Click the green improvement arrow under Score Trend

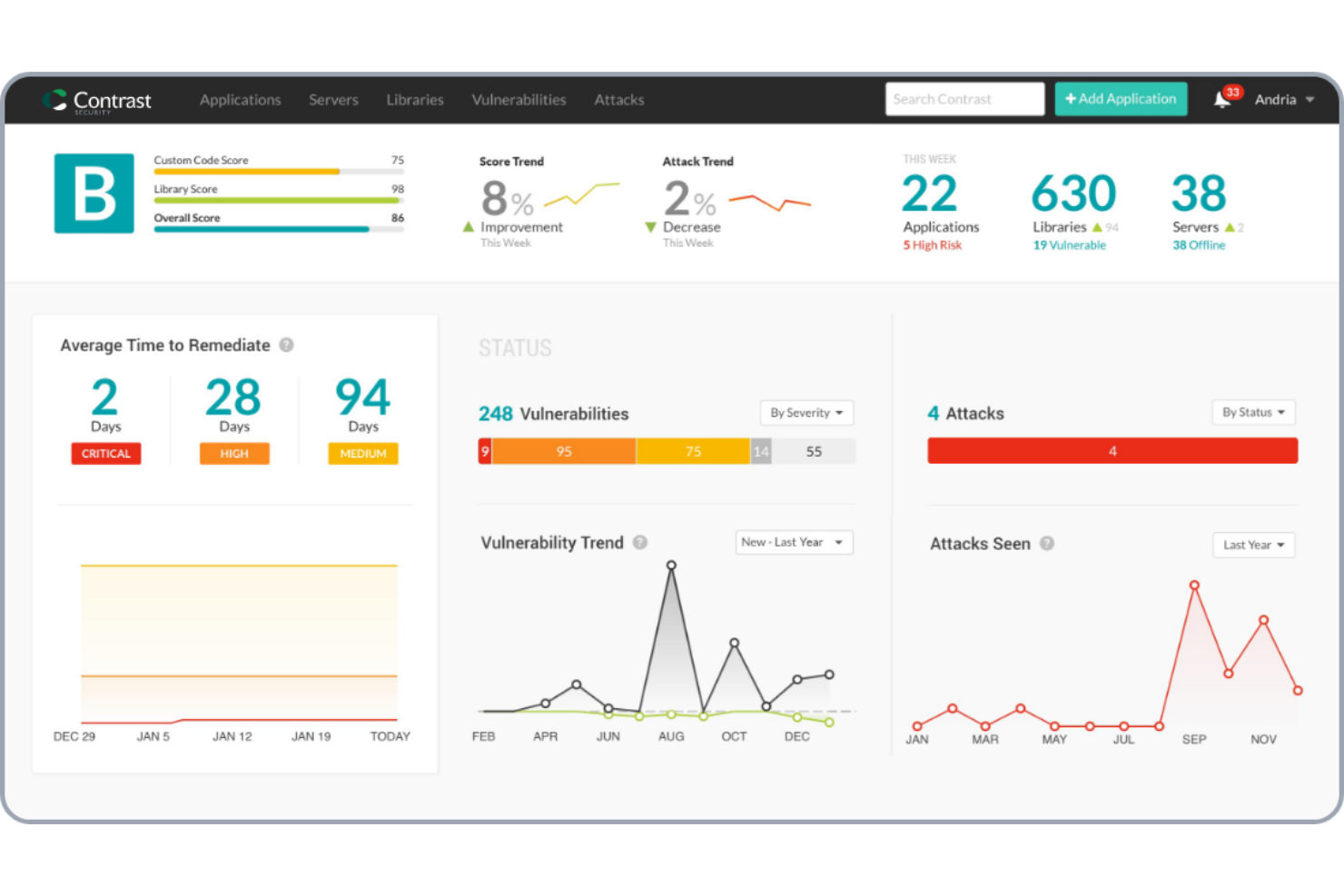[x=469, y=226]
